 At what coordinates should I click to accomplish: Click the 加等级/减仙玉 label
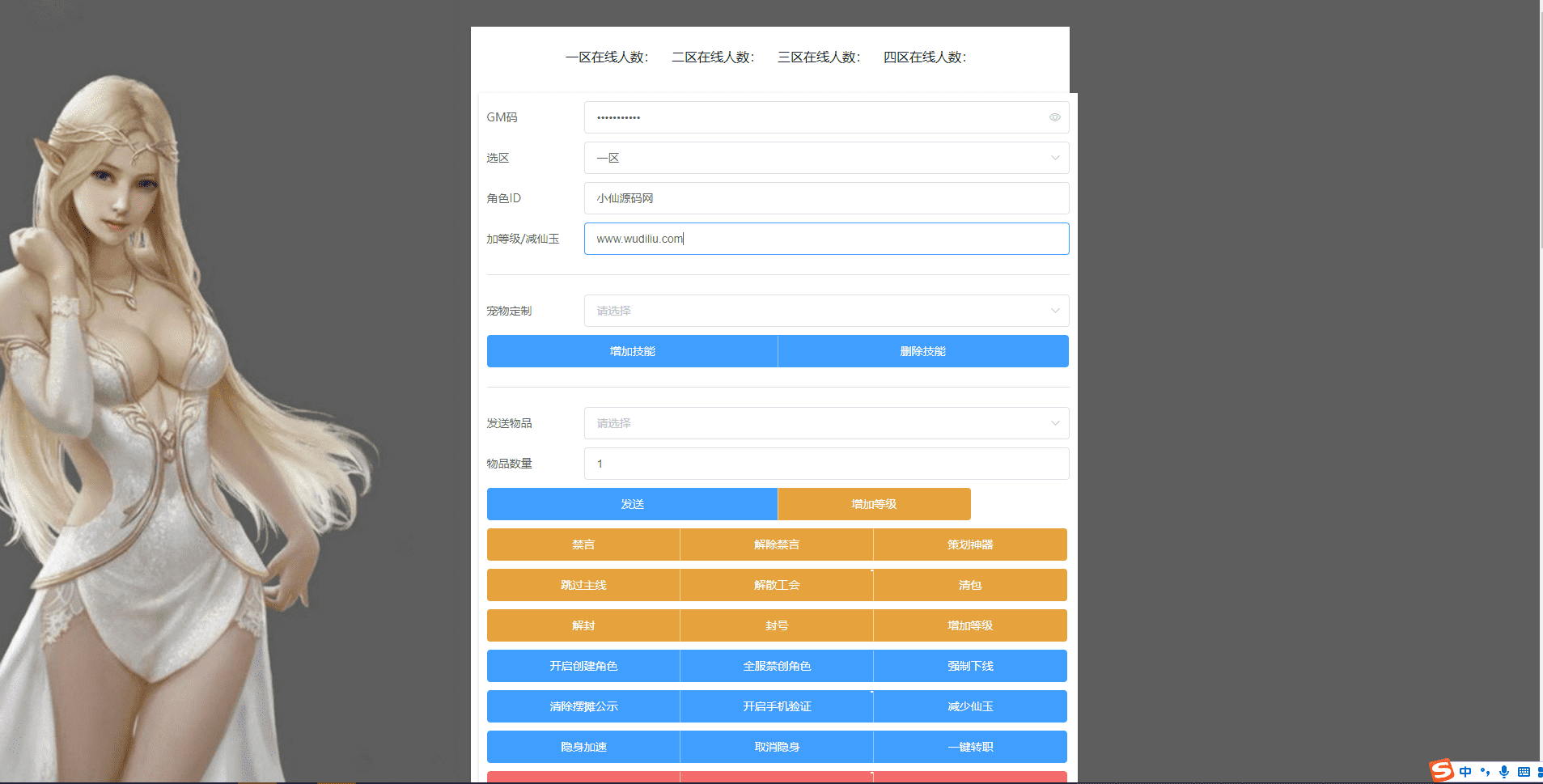pyautogui.click(x=523, y=239)
